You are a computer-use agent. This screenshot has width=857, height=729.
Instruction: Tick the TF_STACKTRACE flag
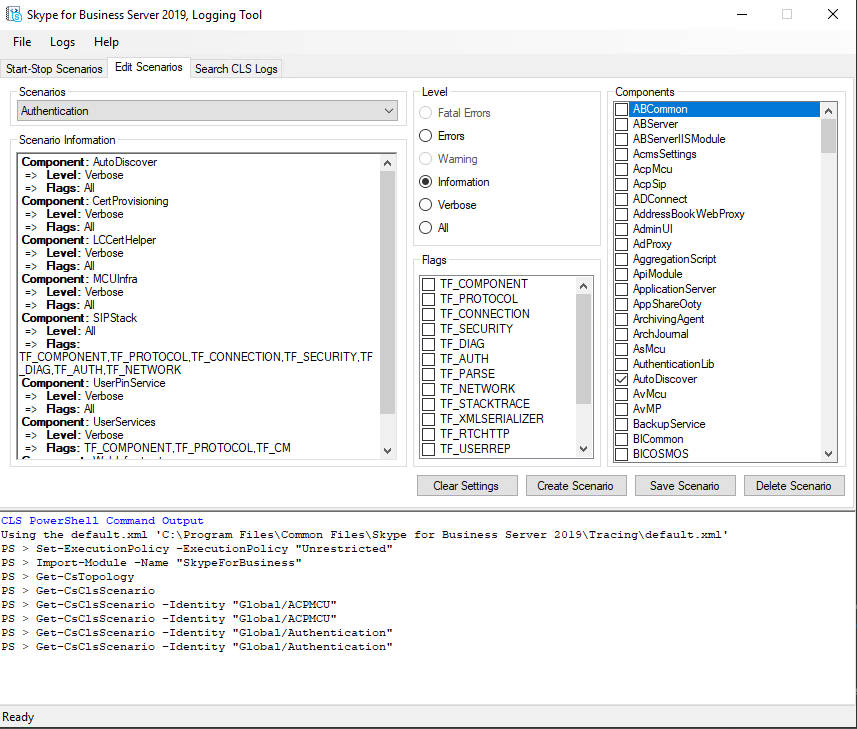point(429,404)
